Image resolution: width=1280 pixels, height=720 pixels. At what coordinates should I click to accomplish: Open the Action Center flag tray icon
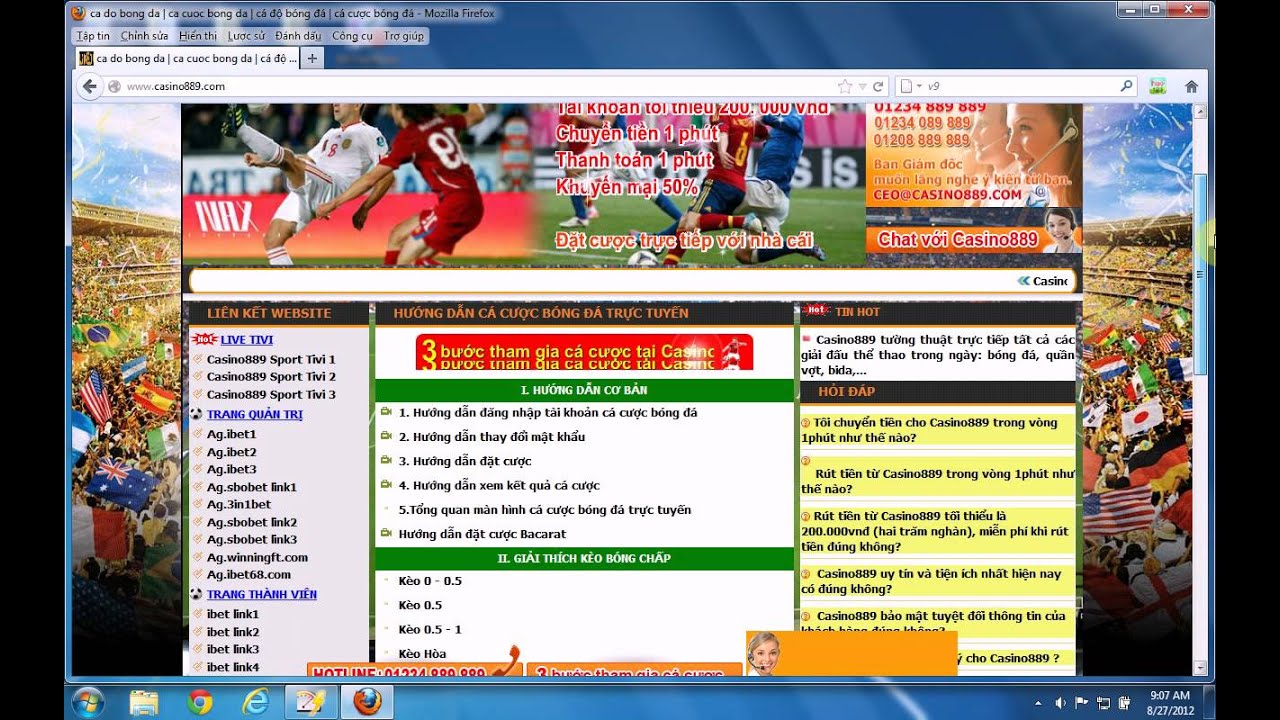click(1082, 703)
